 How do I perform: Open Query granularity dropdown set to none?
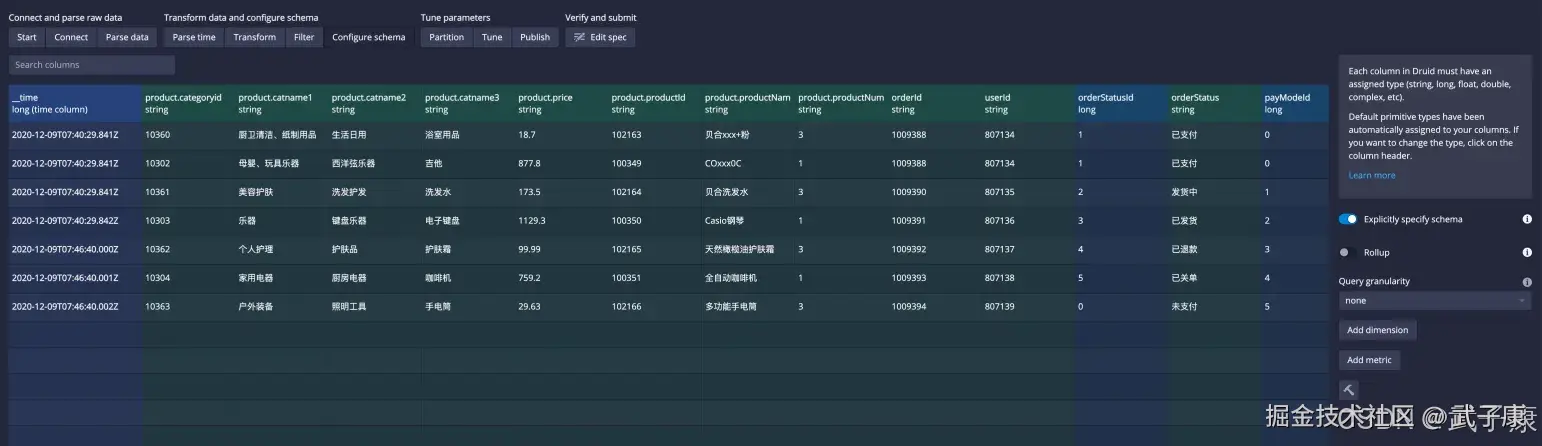(1435, 300)
